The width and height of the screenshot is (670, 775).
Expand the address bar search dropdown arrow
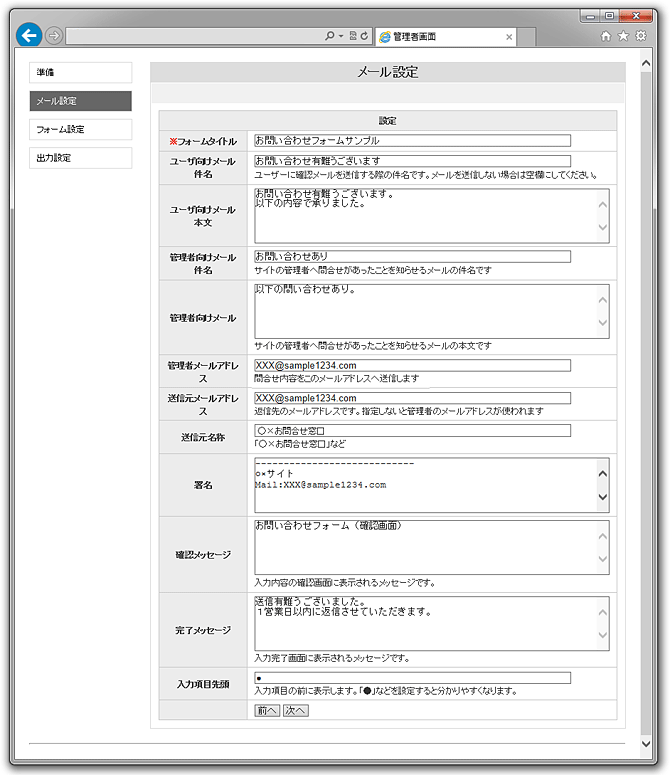(340, 36)
